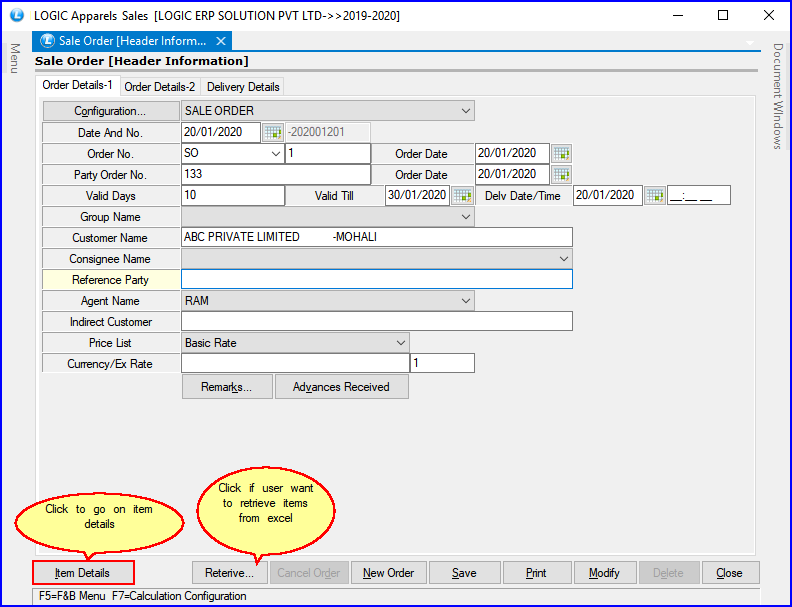
Task: Save the sale order
Action: pyautogui.click(x=464, y=573)
